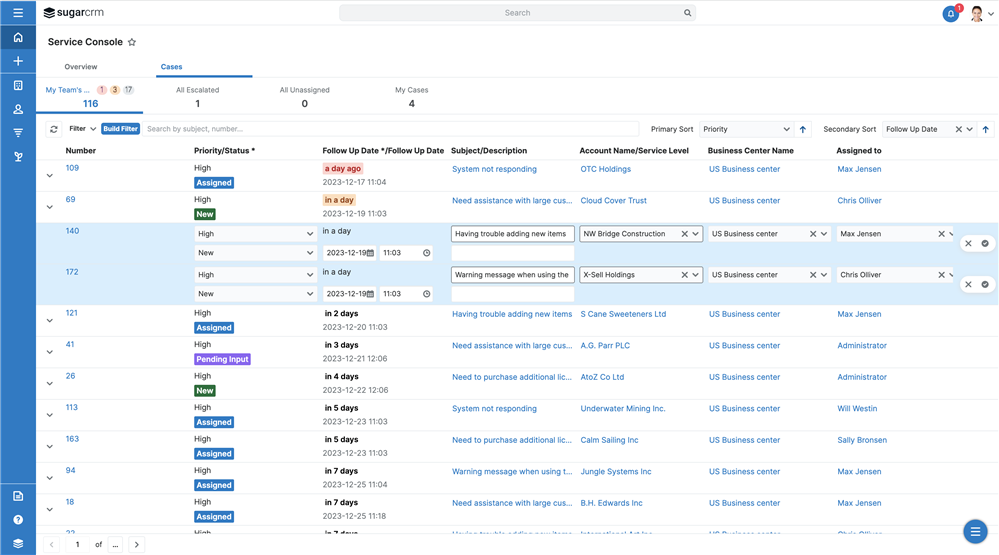The width and height of the screenshot is (999, 555).
Task: Select the All Escalated tab
Action: coord(197,96)
